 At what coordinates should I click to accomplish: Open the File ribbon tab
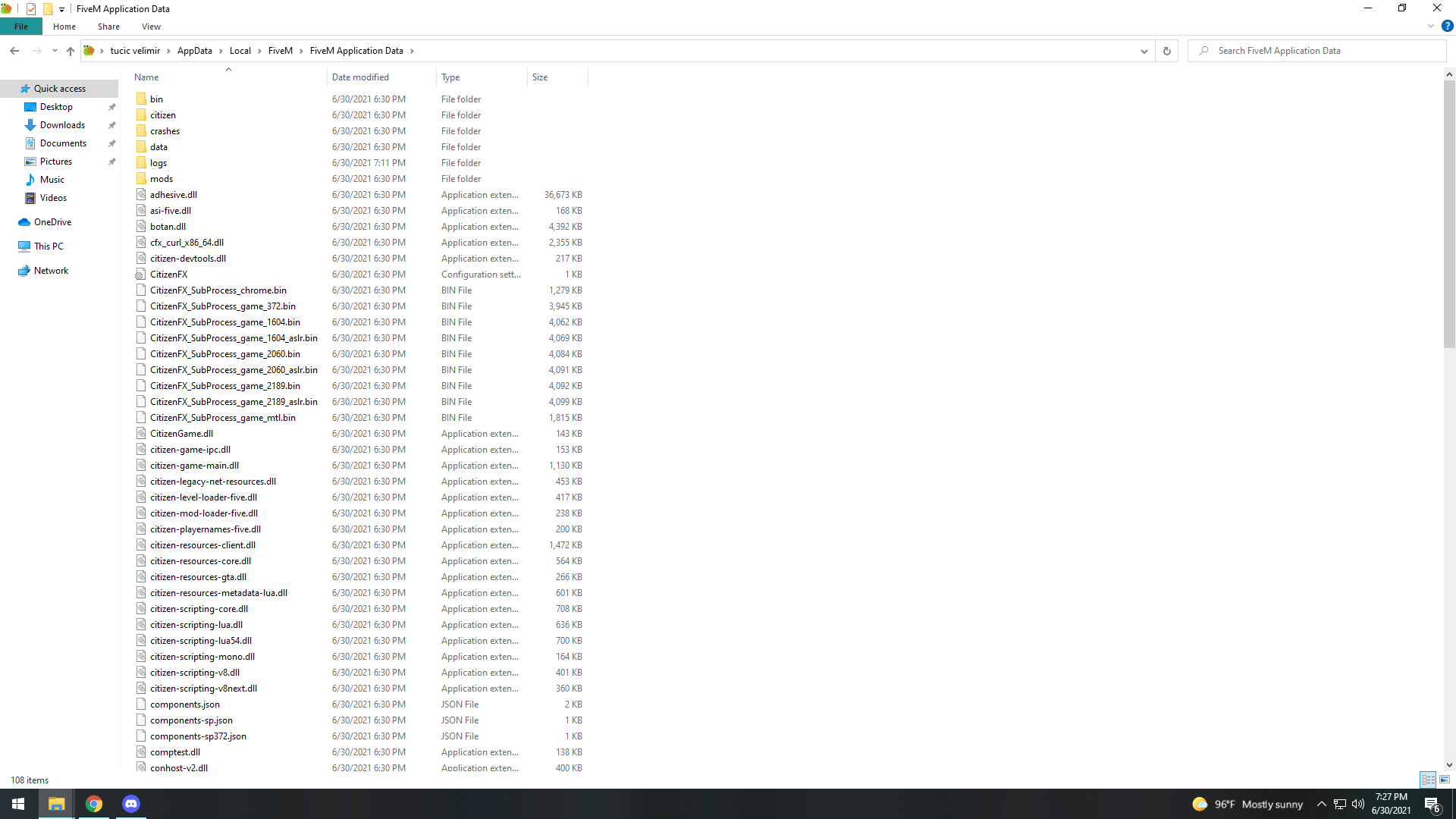21,27
